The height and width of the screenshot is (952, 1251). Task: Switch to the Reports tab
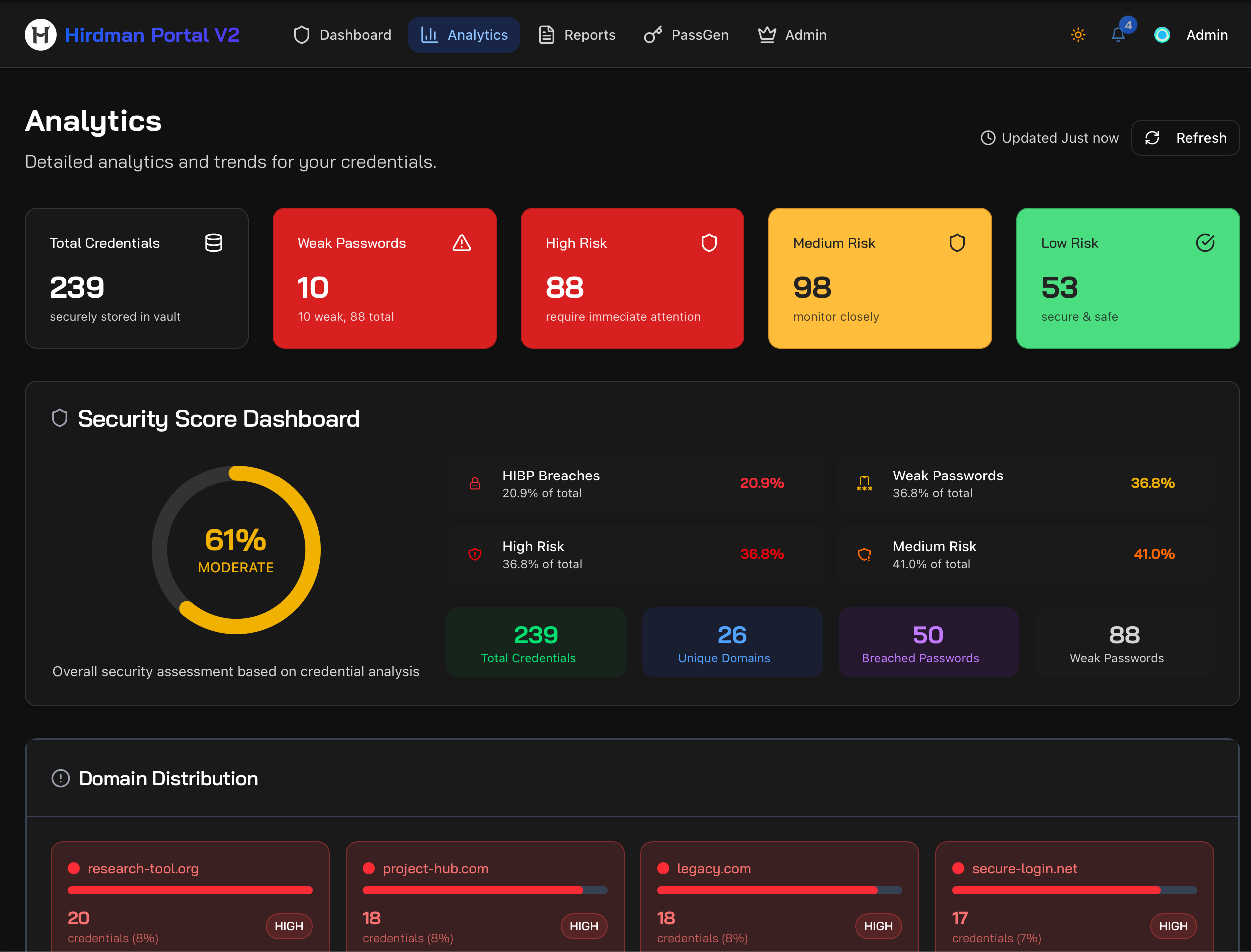click(x=577, y=34)
